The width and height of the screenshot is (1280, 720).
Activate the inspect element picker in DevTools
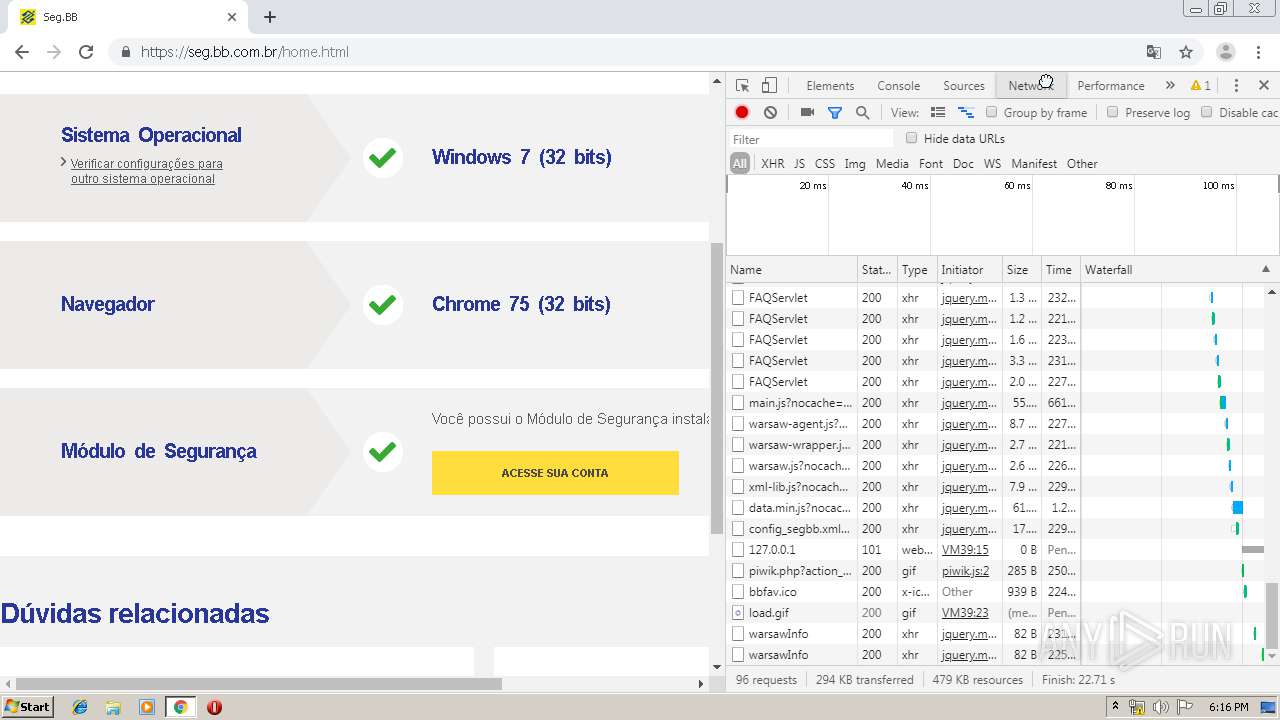coord(742,86)
